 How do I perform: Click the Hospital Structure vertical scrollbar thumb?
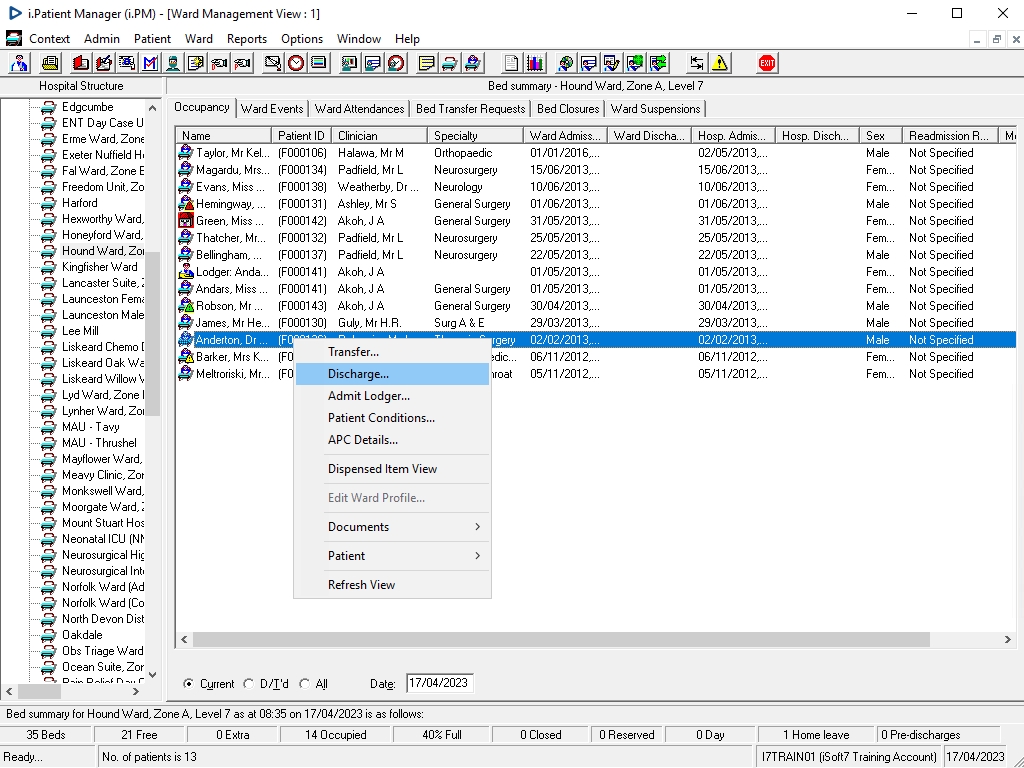tap(152, 333)
